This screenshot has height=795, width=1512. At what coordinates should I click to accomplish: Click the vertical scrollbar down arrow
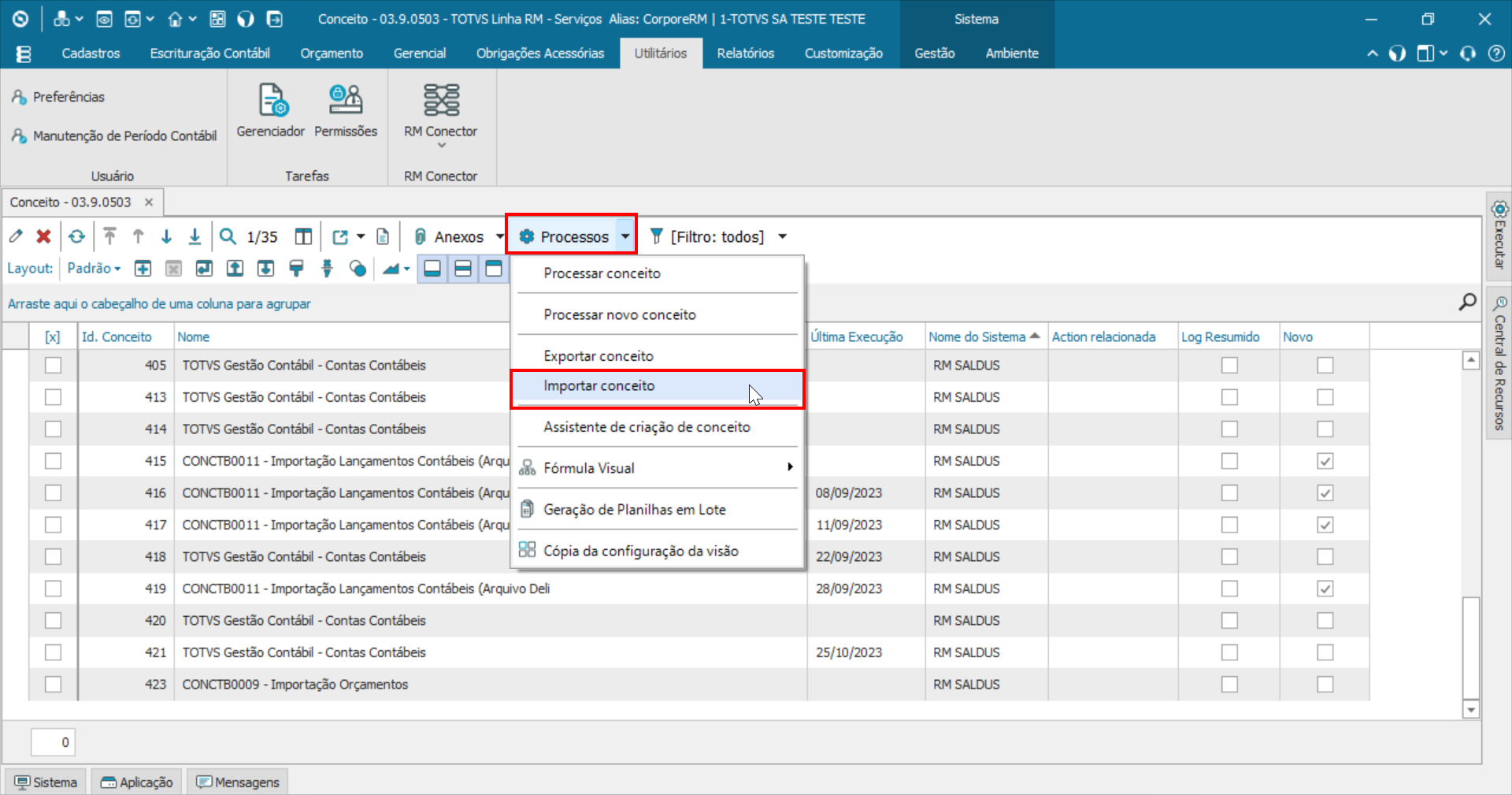pos(1470,709)
